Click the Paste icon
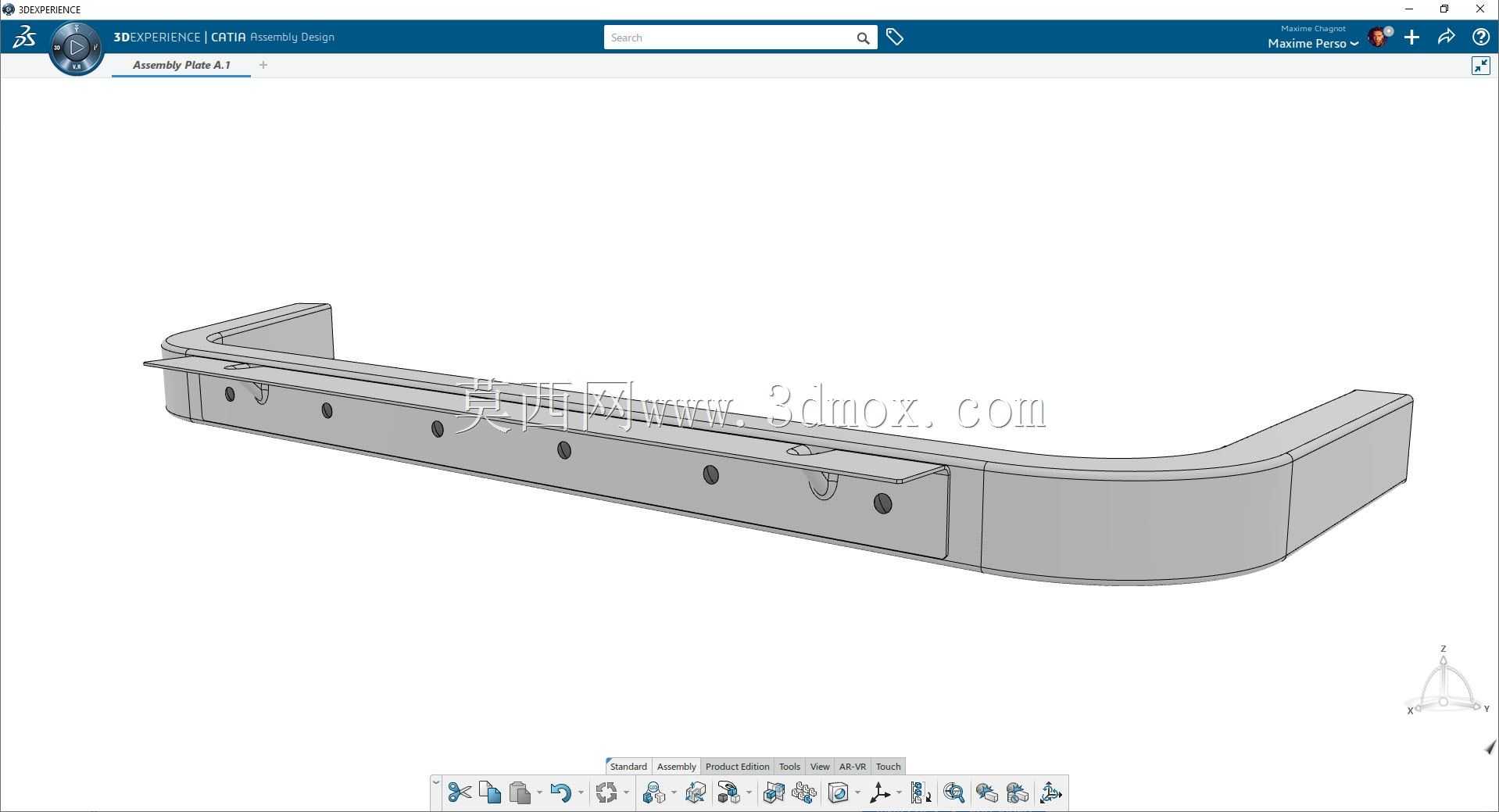Viewport: 1499px width, 812px height. pos(520,792)
